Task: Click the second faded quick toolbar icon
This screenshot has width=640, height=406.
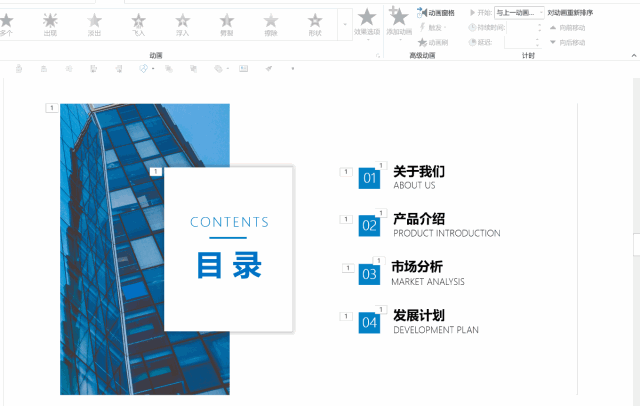Action: 44,69
